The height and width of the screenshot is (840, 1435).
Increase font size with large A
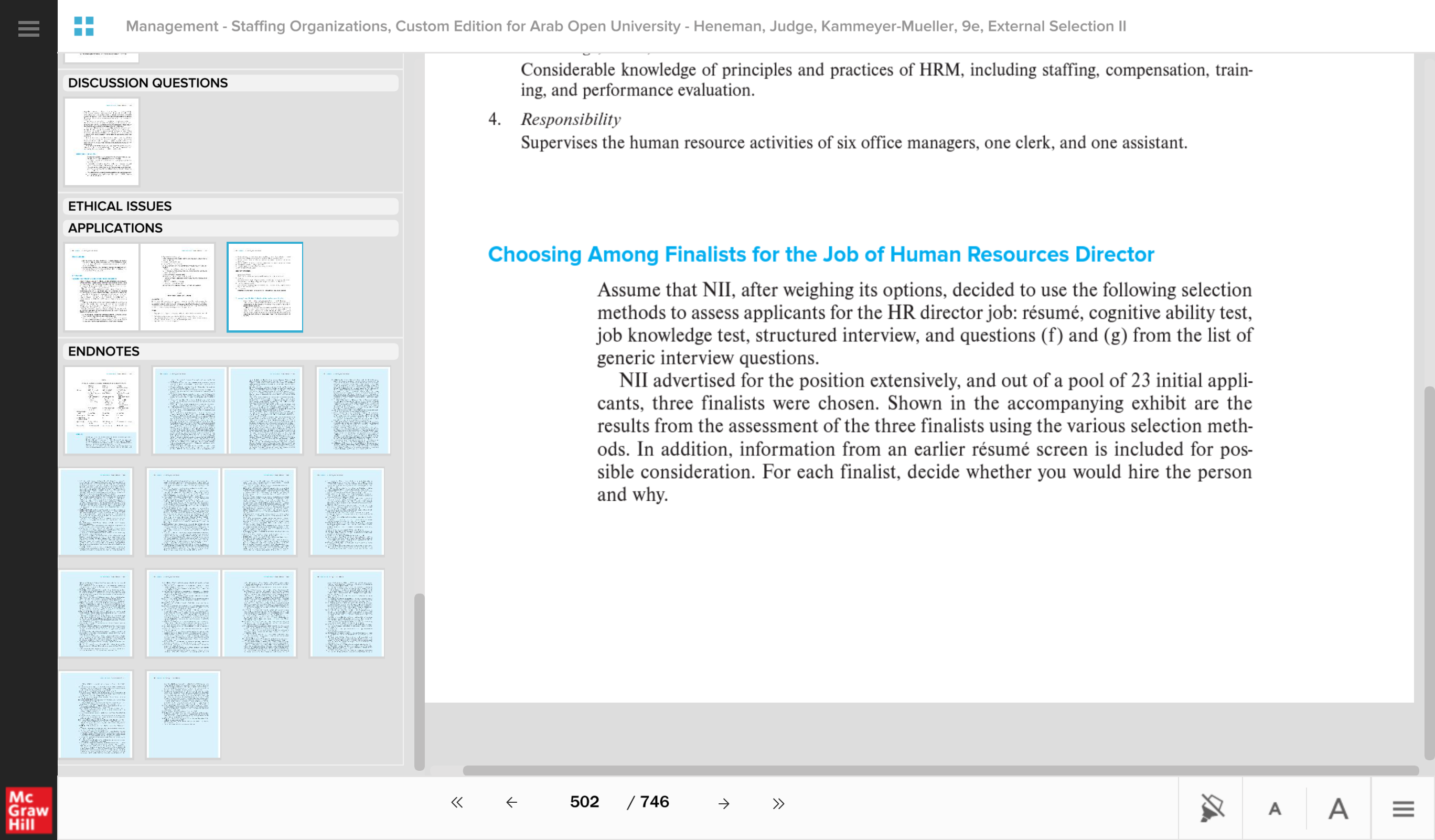click(1338, 808)
